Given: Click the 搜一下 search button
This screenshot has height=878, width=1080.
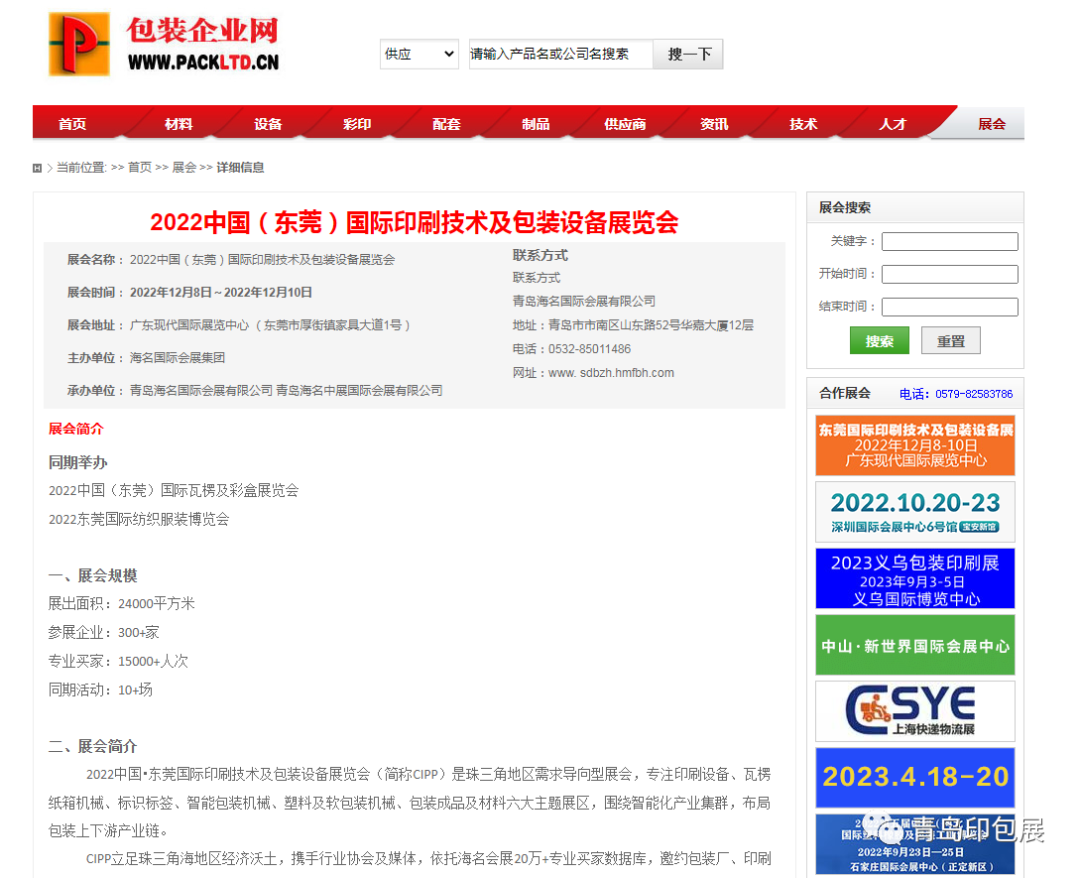Looking at the screenshot, I should click(688, 54).
